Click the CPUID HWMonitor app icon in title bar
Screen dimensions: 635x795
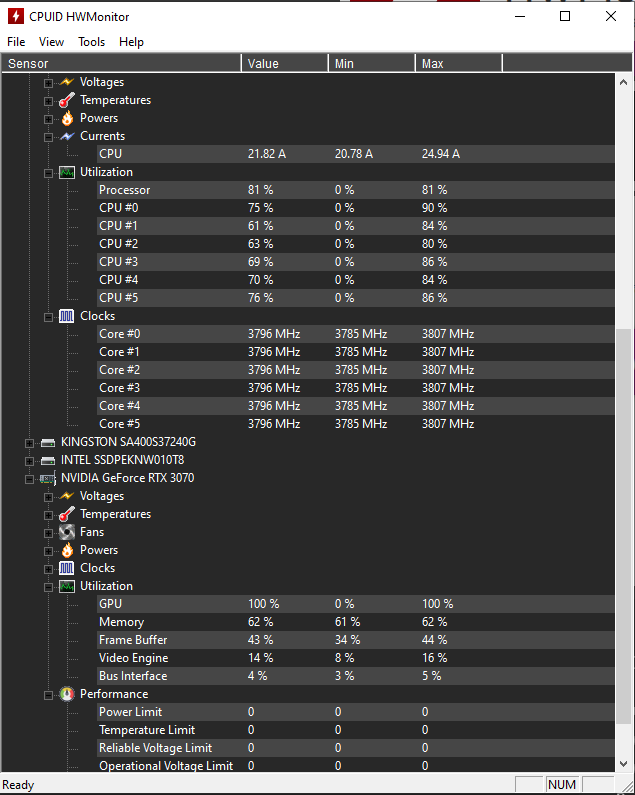coord(16,16)
